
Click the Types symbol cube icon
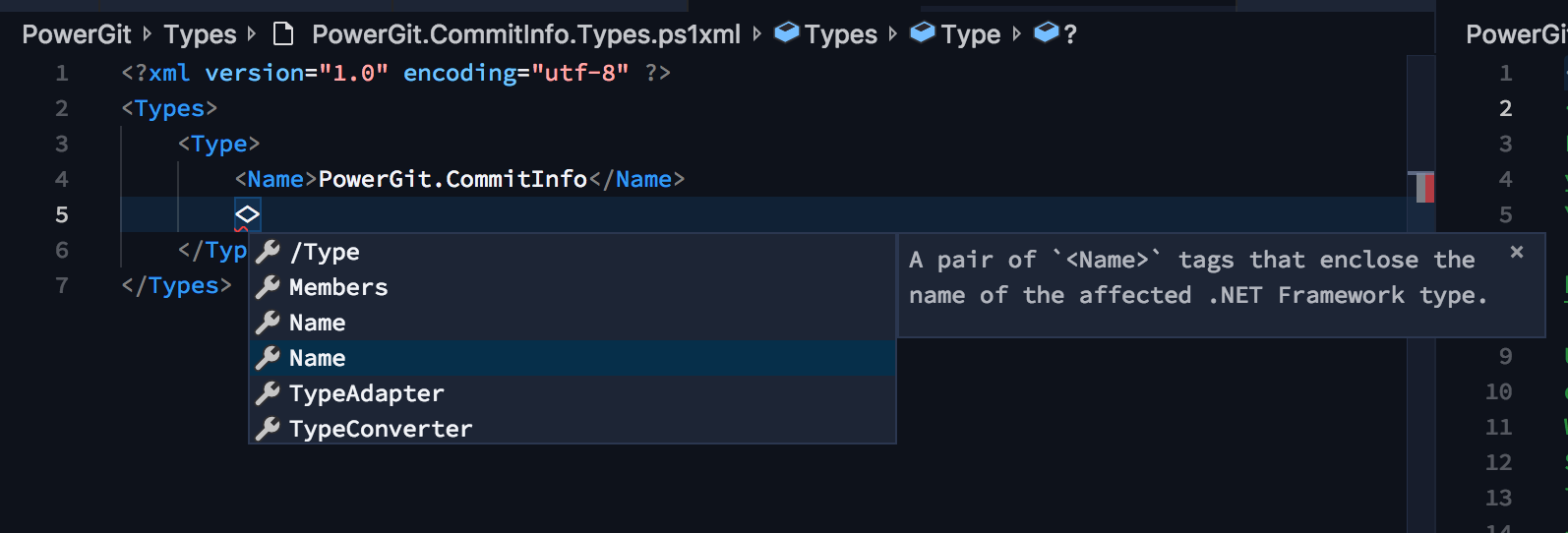coord(787,33)
